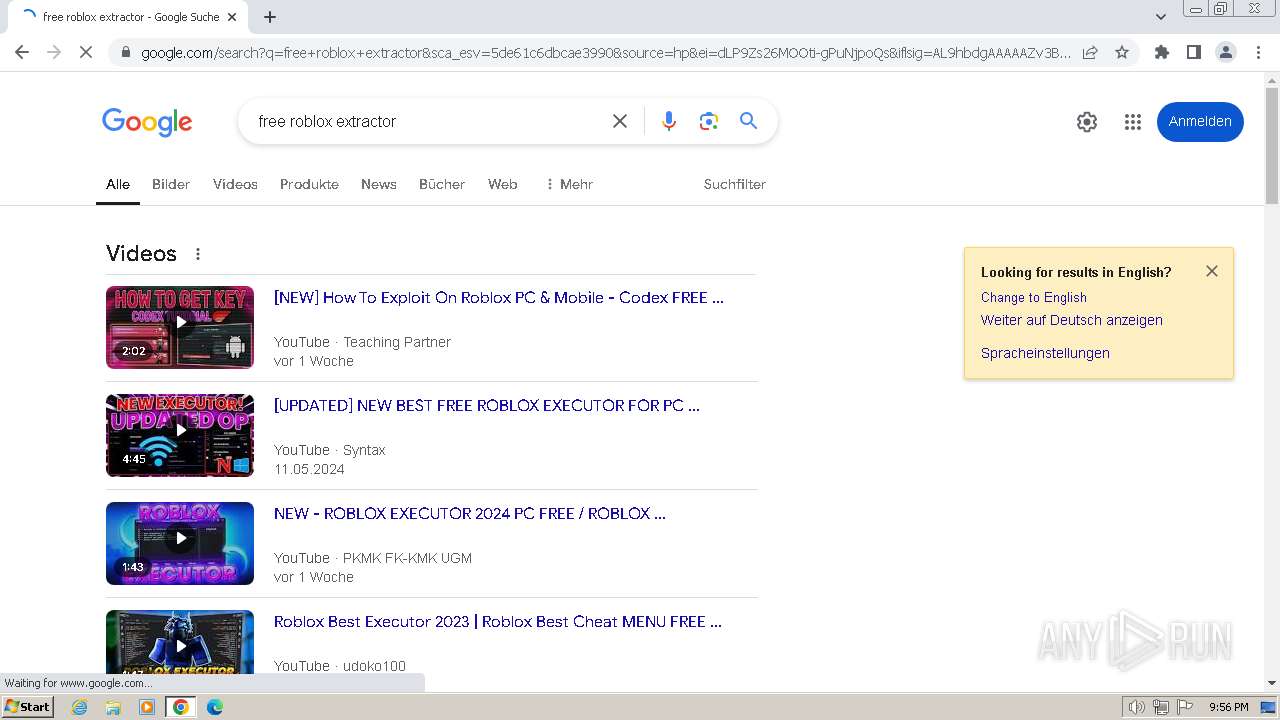Stop loading the page
This screenshot has width=1280, height=720.
coord(86,52)
